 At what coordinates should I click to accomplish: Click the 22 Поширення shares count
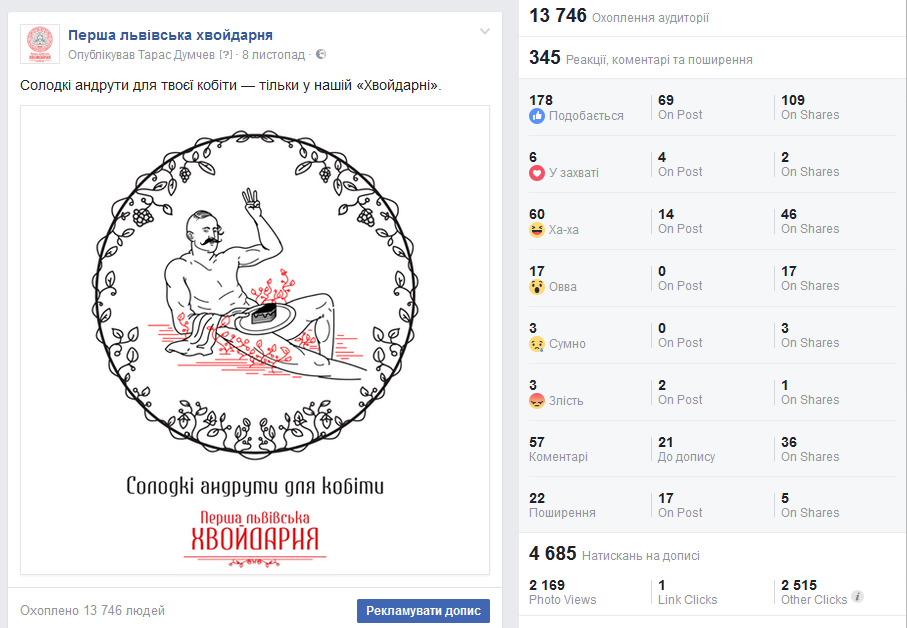(x=562, y=505)
